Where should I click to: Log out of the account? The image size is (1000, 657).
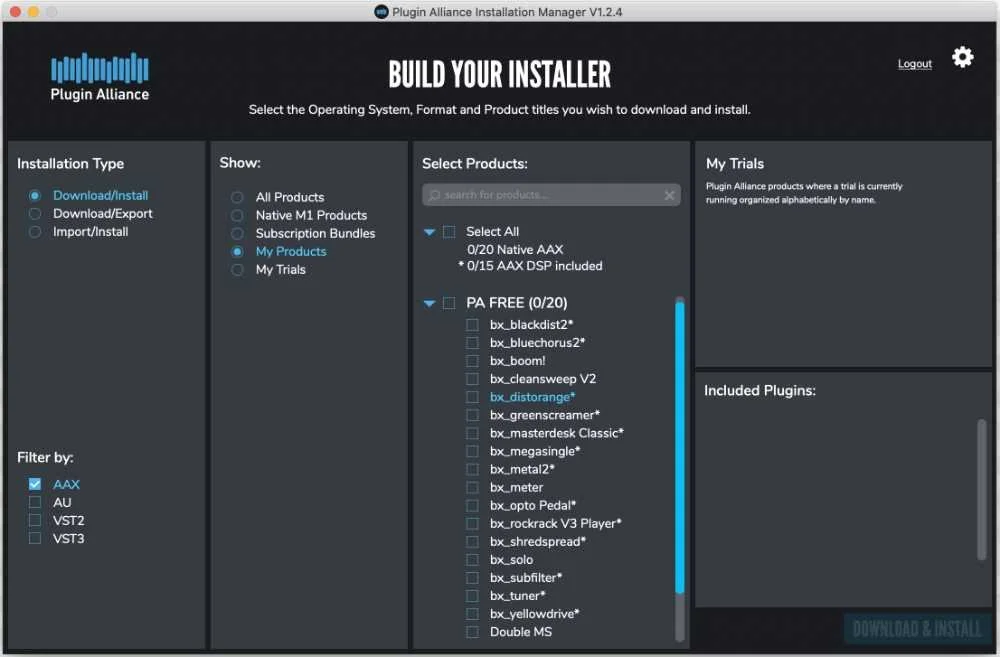pos(915,64)
